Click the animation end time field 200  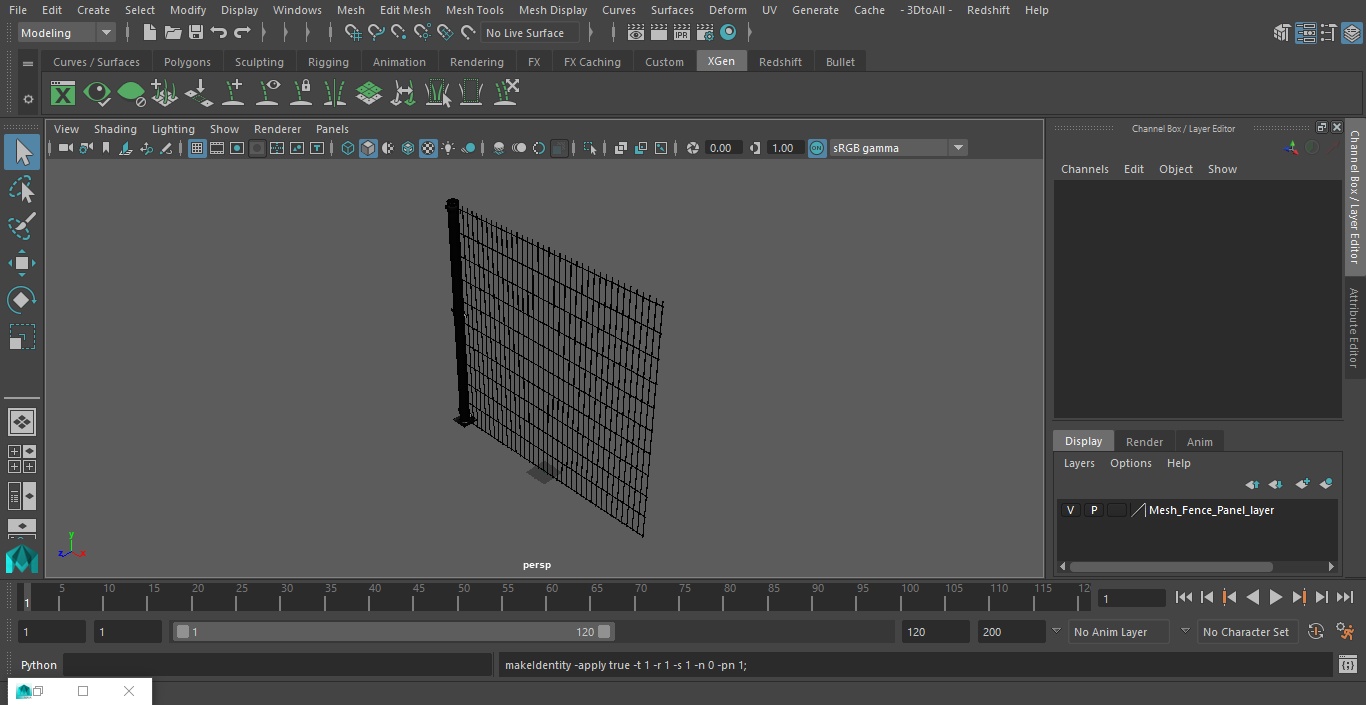1012,632
